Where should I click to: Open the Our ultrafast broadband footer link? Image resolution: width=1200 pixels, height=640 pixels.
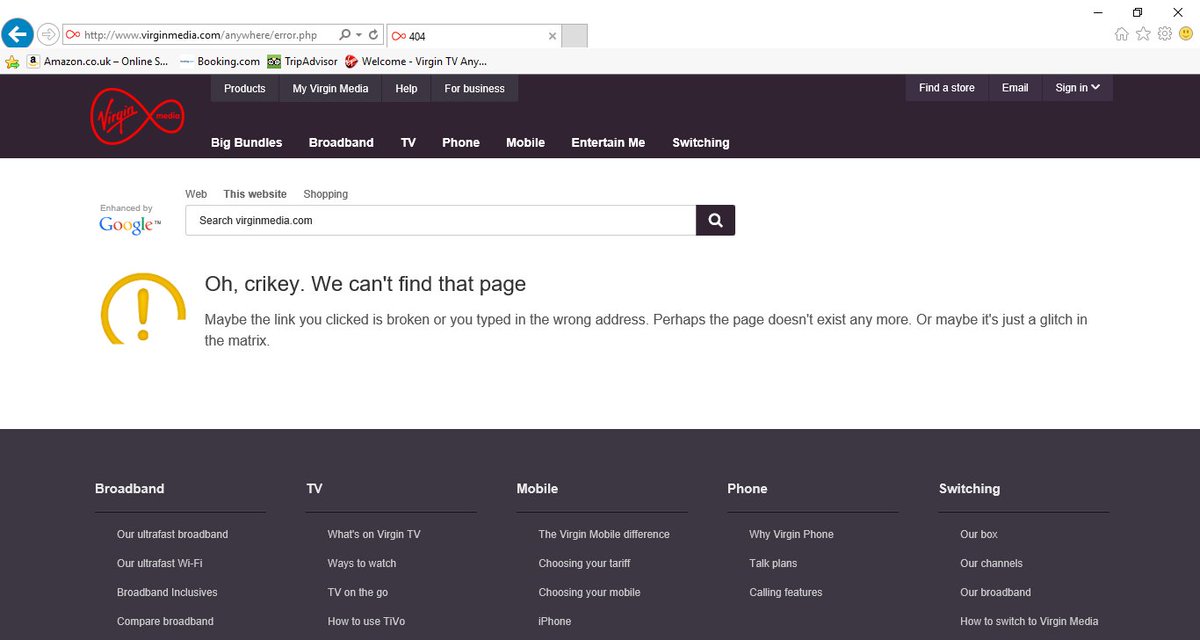click(172, 534)
